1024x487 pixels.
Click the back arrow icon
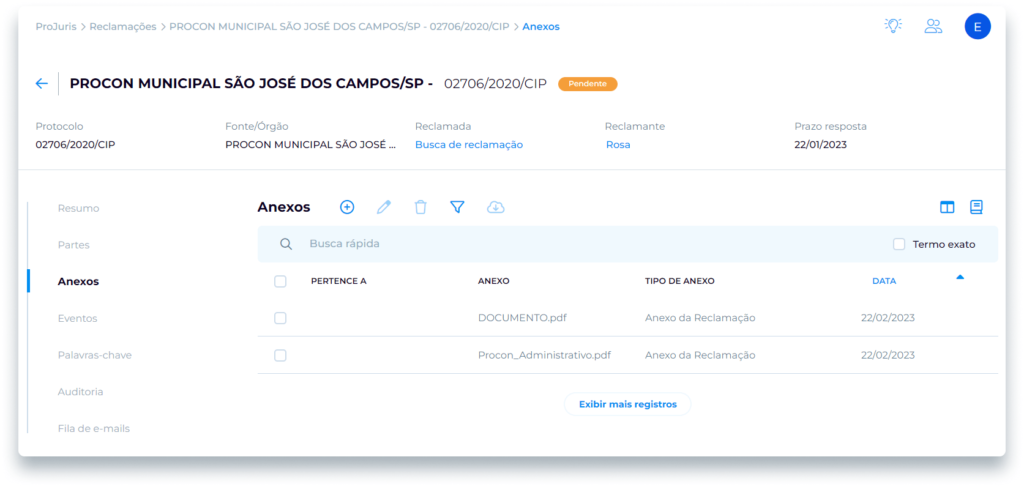[41, 84]
